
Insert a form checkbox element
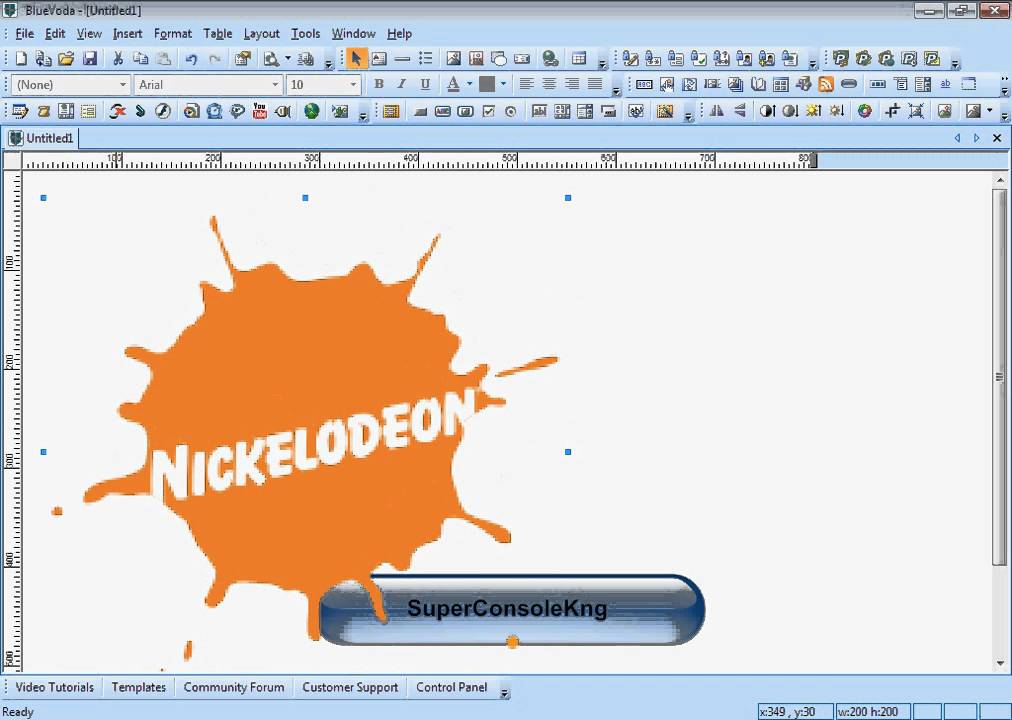point(489,112)
